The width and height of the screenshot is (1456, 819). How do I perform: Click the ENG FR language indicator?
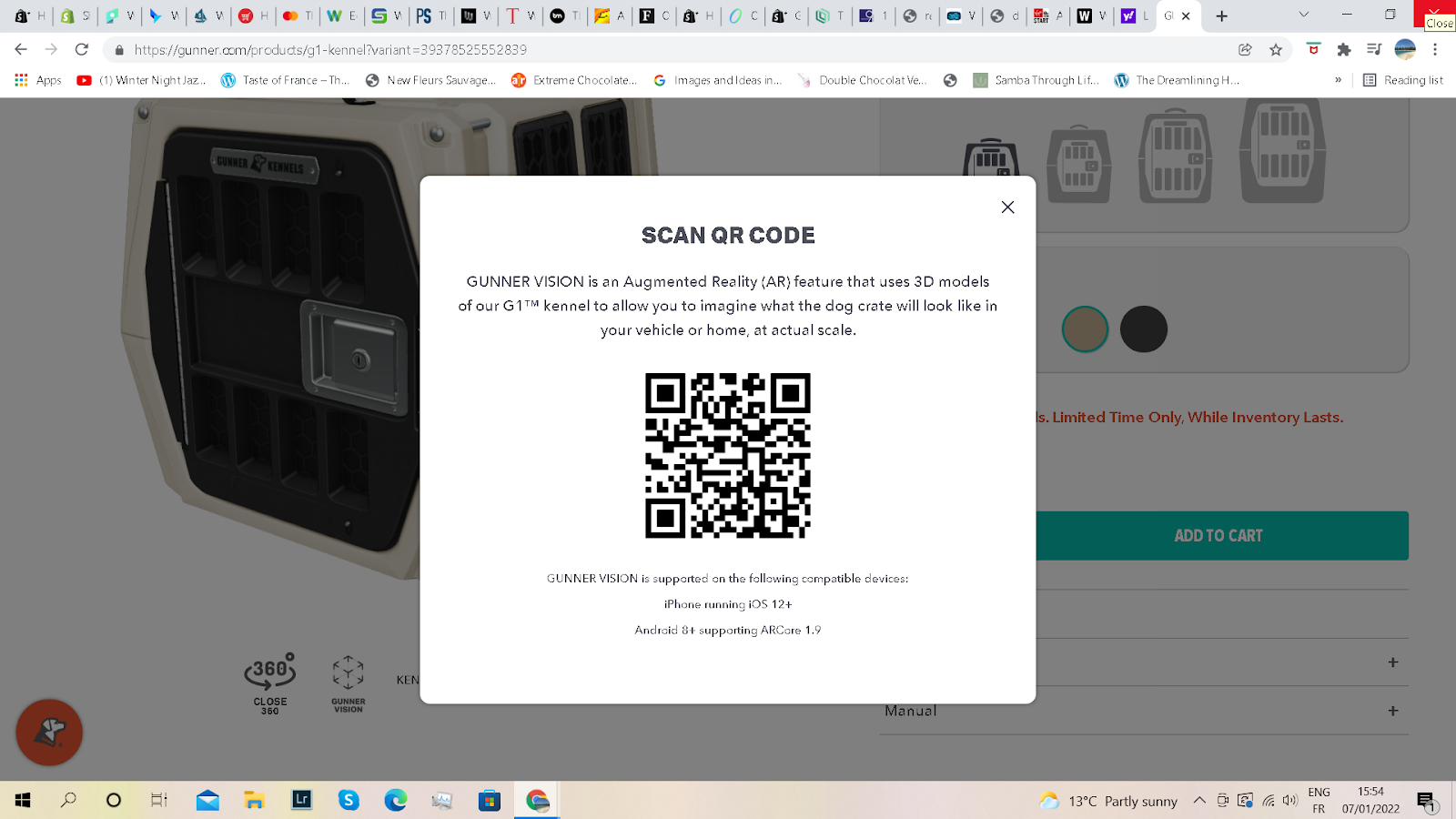pos(1319,800)
